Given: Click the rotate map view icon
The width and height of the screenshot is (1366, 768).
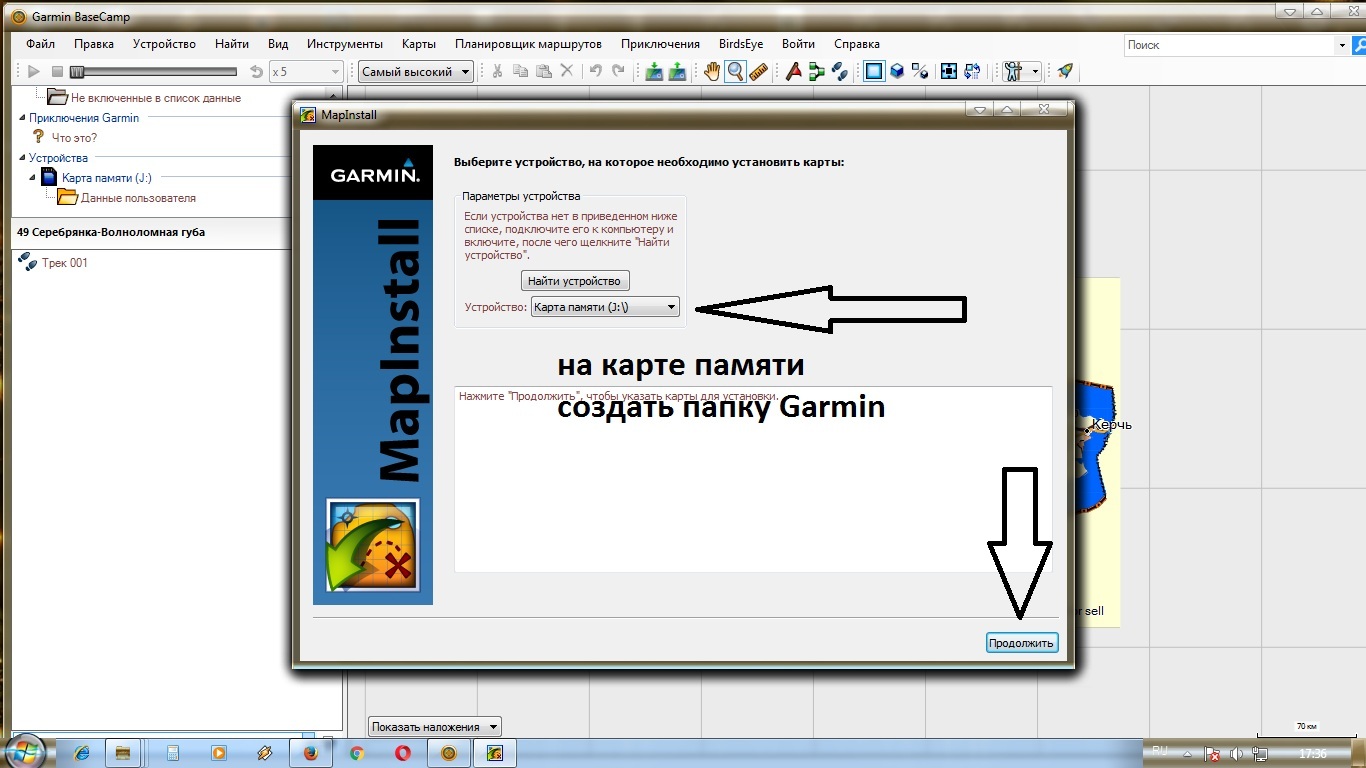Looking at the screenshot, I should click(x=972, y=72).
